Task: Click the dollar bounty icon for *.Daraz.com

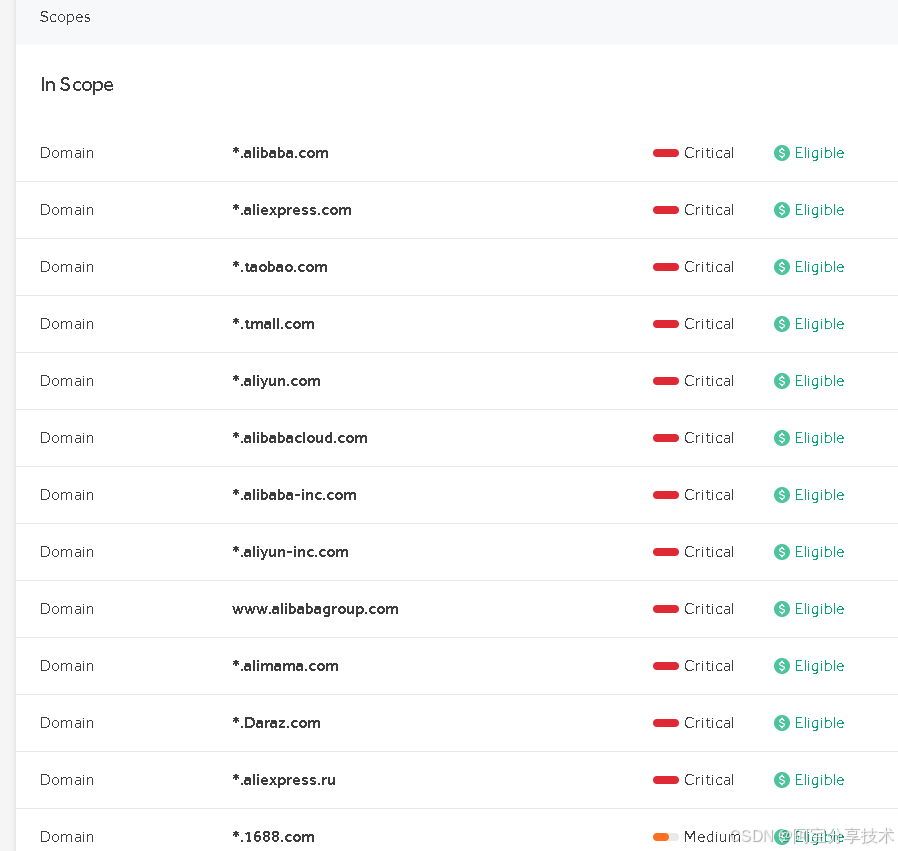Action: [781, 723]
